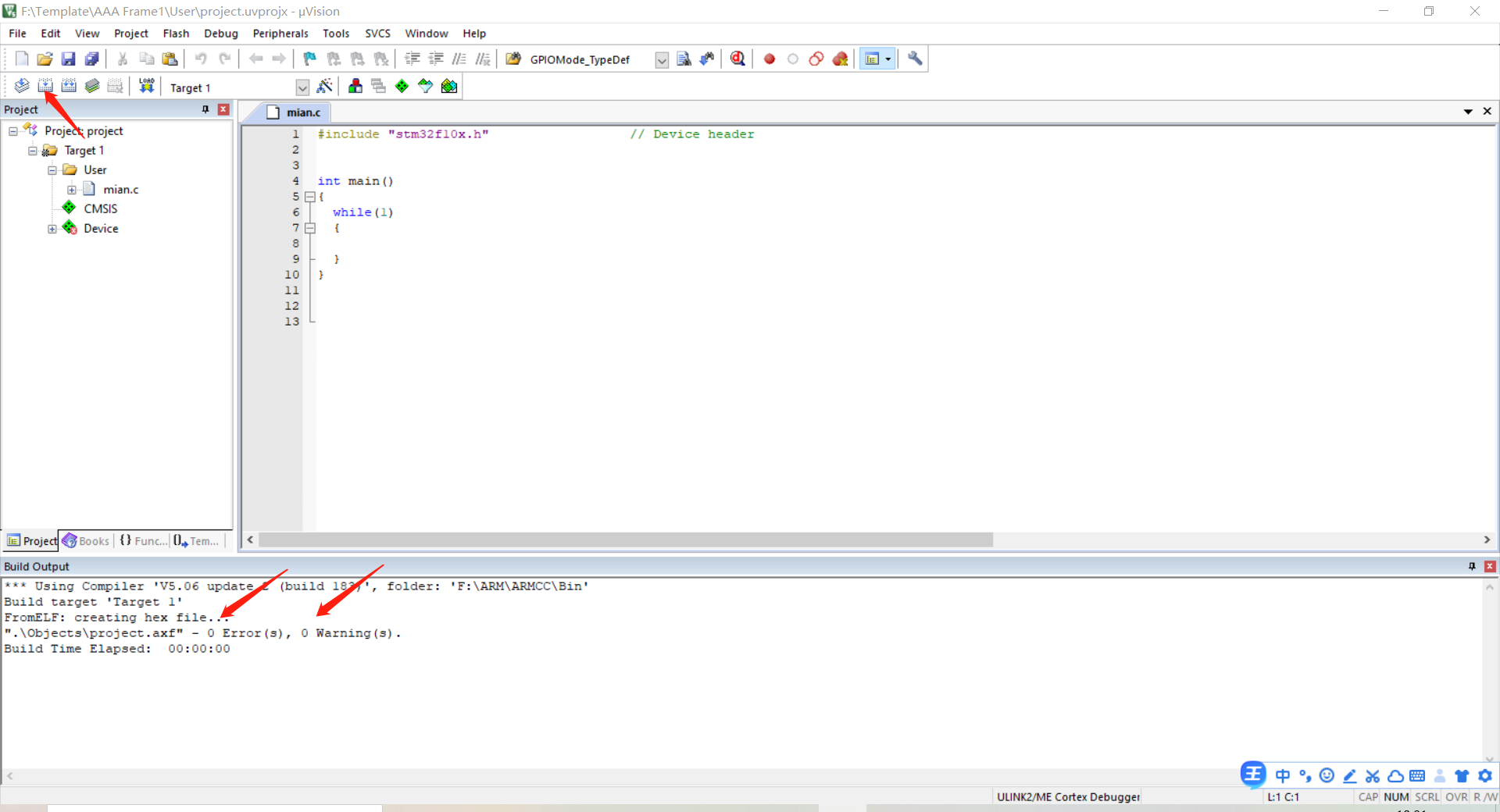1500x812 pixels.
Task: Save all files with the stacked floppy icon
Action: click(91, 59)
